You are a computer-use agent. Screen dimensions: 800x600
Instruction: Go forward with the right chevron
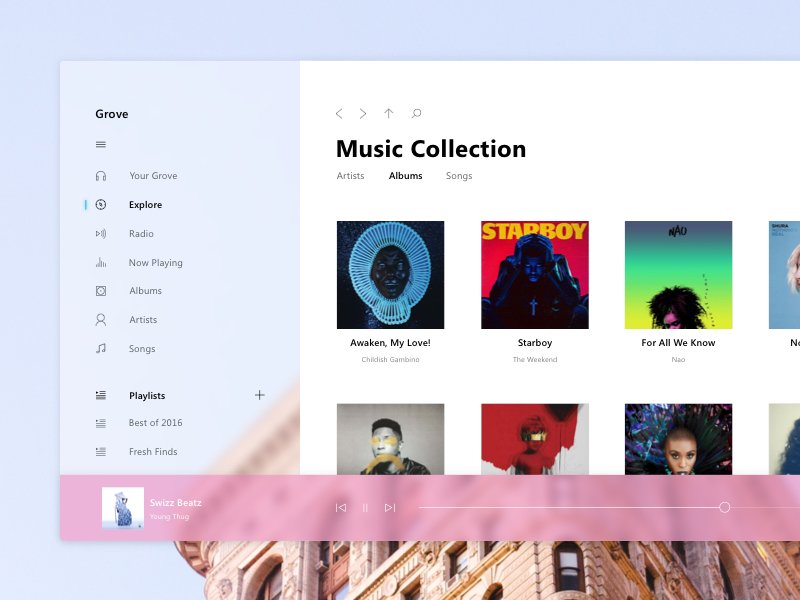(363, 113)
